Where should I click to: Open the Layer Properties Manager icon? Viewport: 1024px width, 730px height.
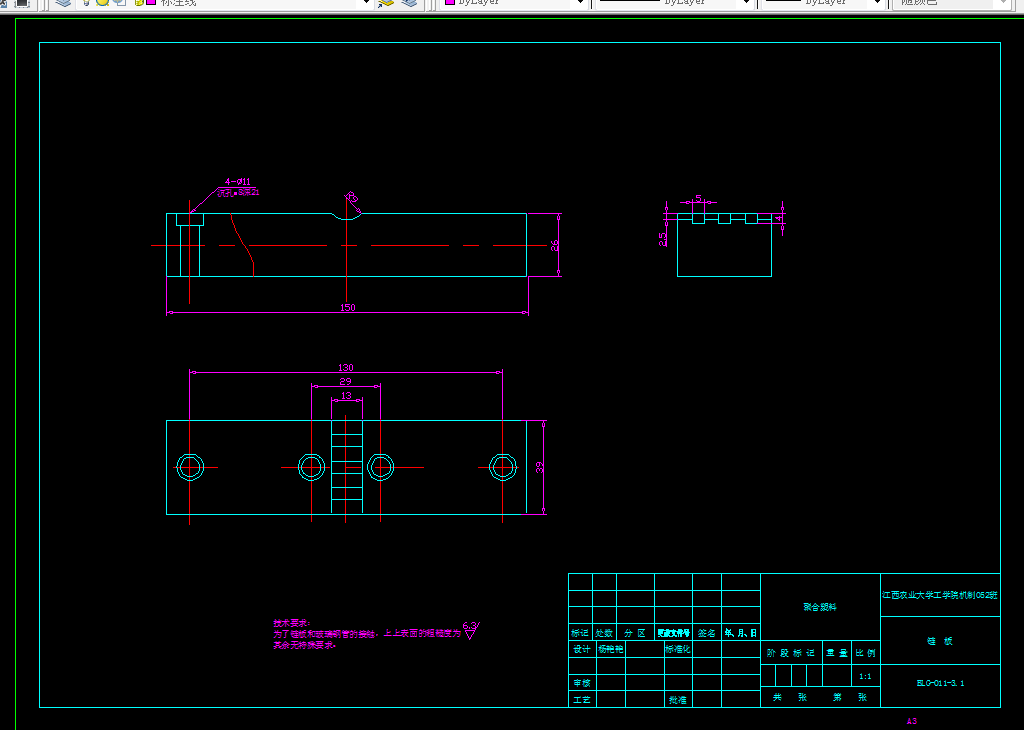[x=63, y=3]
